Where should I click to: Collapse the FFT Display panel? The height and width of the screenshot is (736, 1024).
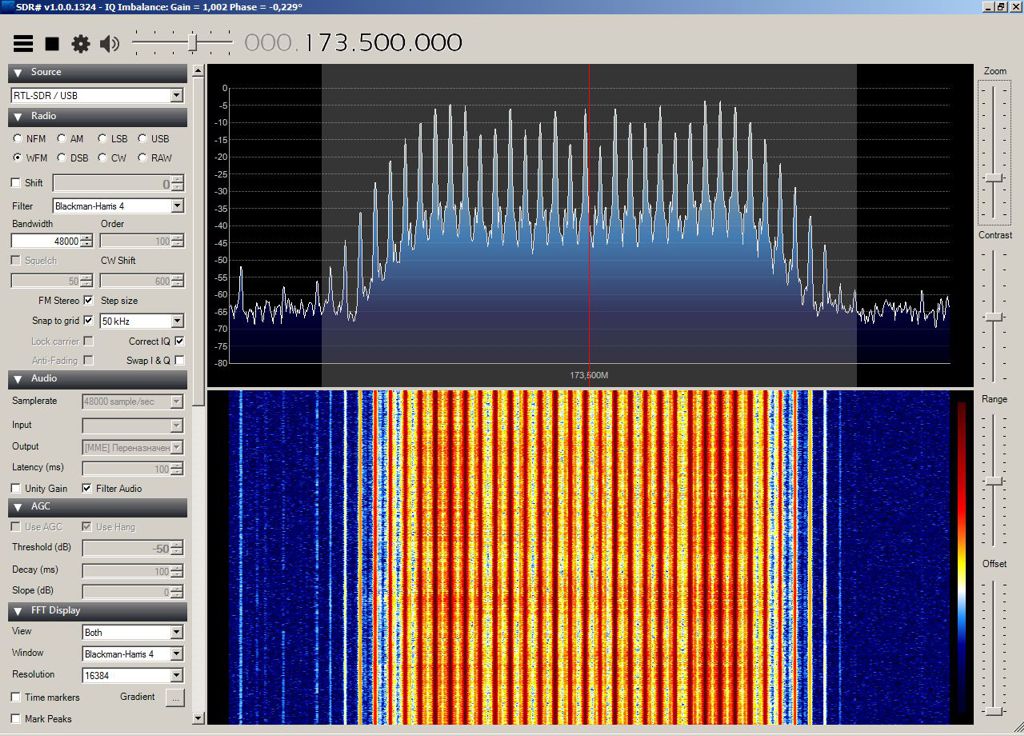pos(97,611)
